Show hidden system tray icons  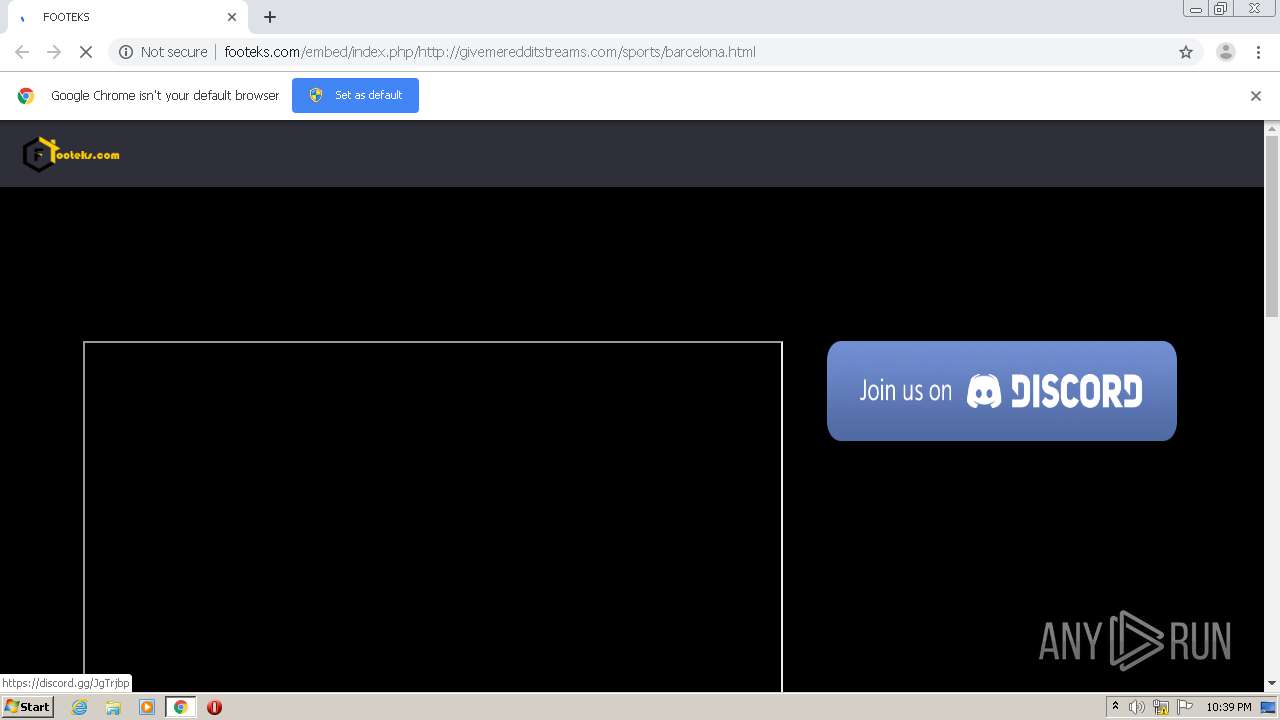point(1115,707)
